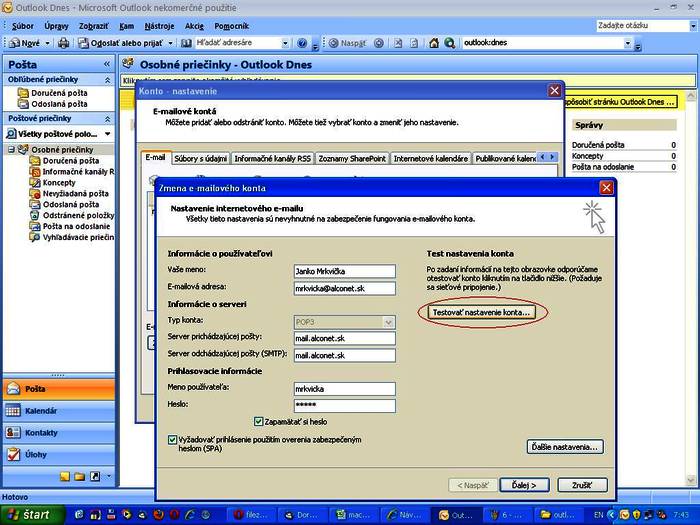Click Ďalšie nastavenia button

(565, 447)
